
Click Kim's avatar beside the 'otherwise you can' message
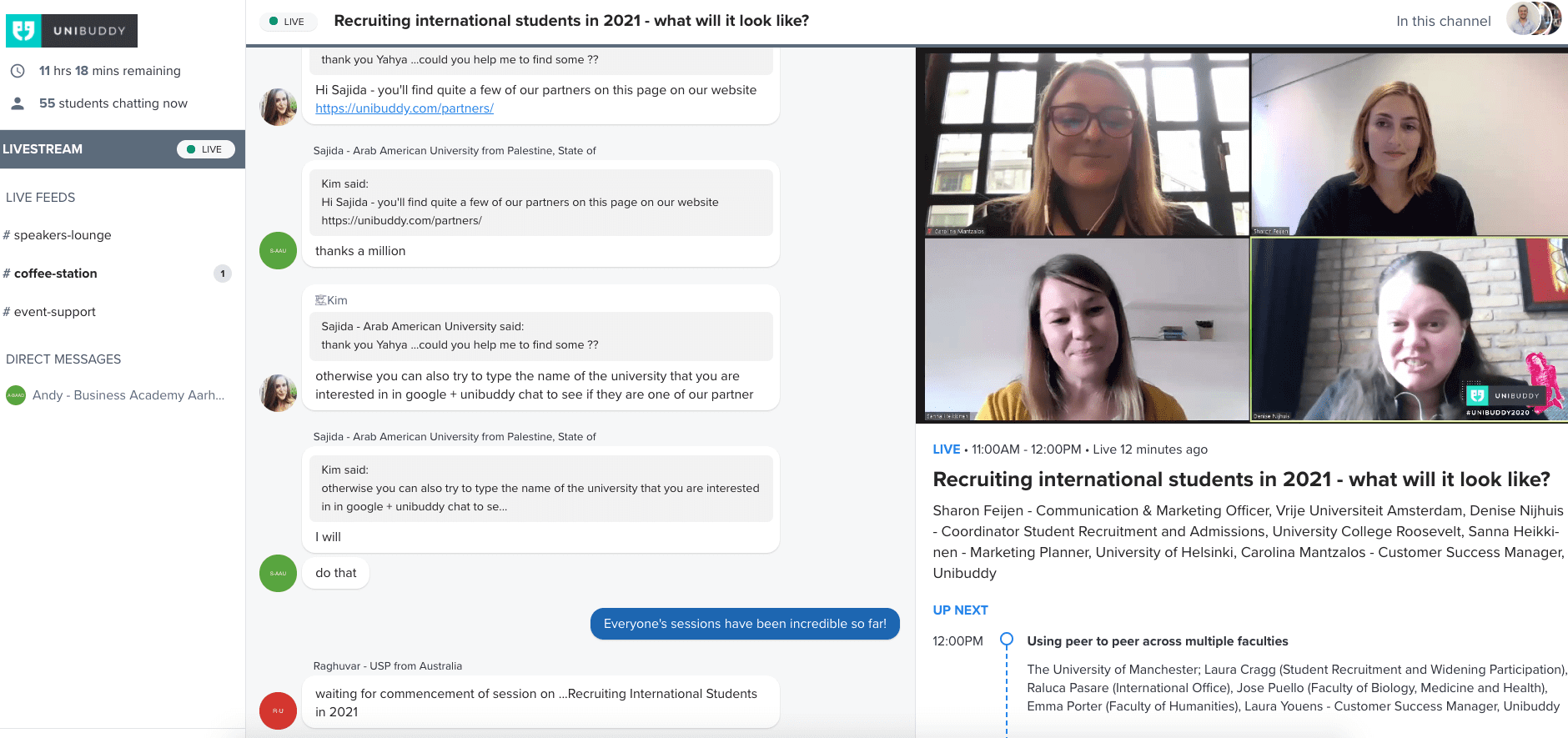pos(279,393)
